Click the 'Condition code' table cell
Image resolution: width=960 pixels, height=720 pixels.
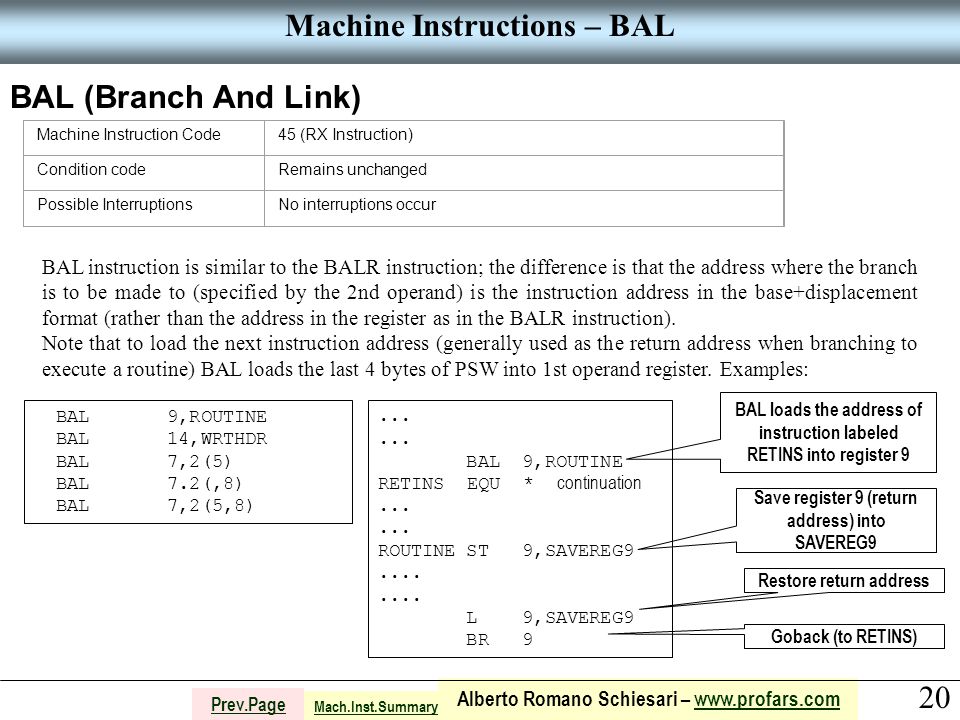[144, 173]
